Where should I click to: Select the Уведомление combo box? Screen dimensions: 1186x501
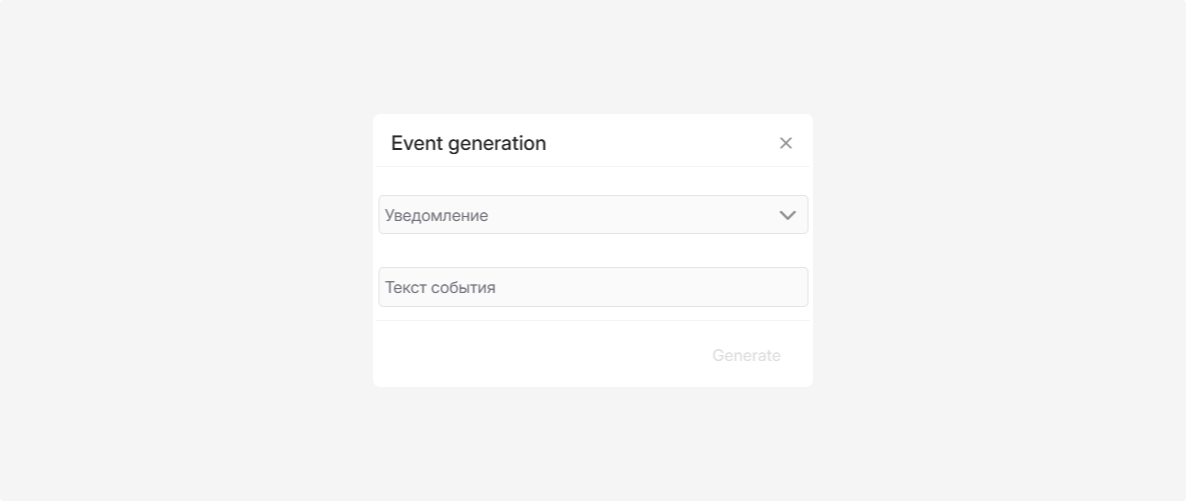coord(592,215)
